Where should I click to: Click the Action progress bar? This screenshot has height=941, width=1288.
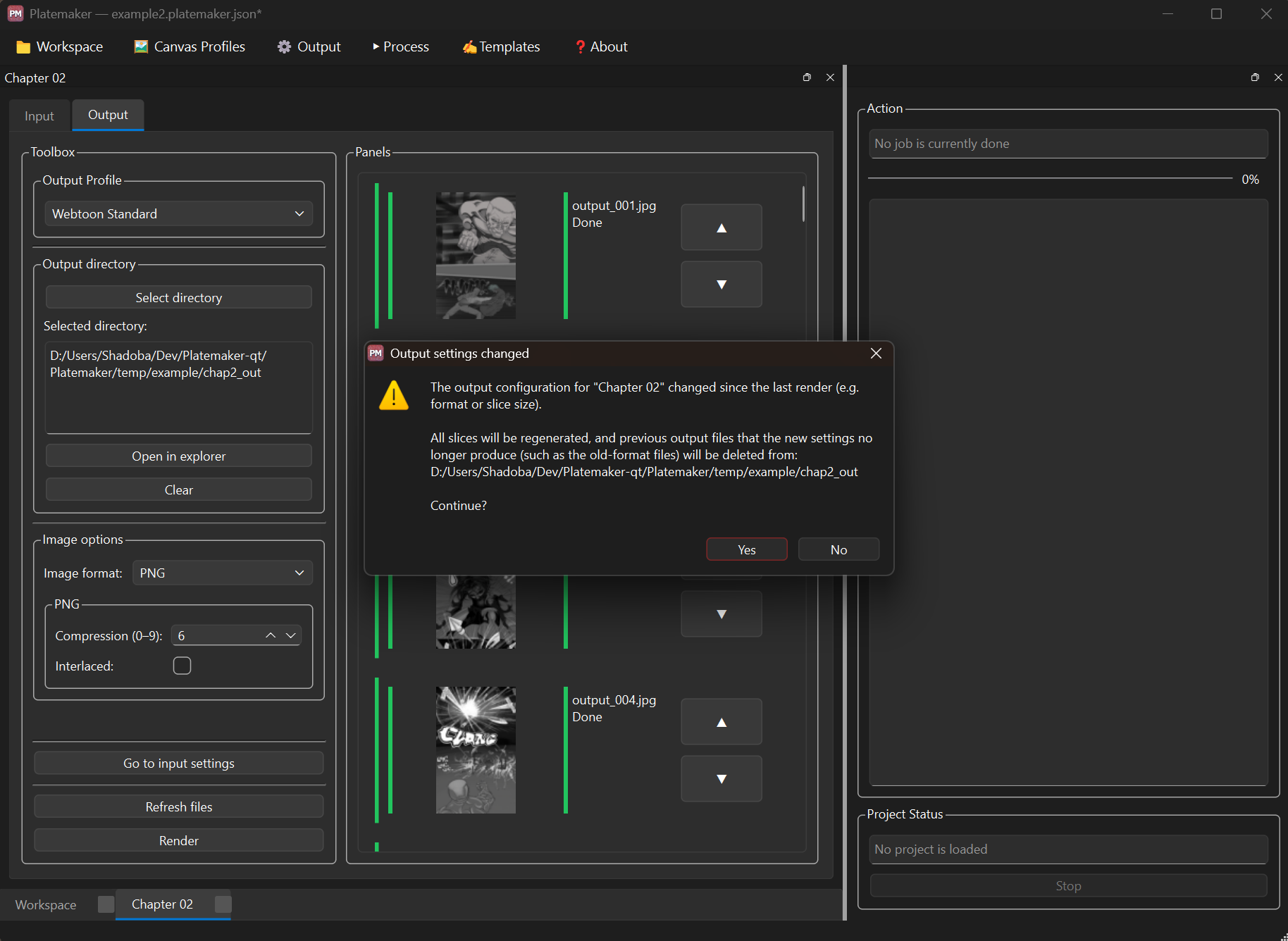pyautogui.click(x=1051, y=179)
